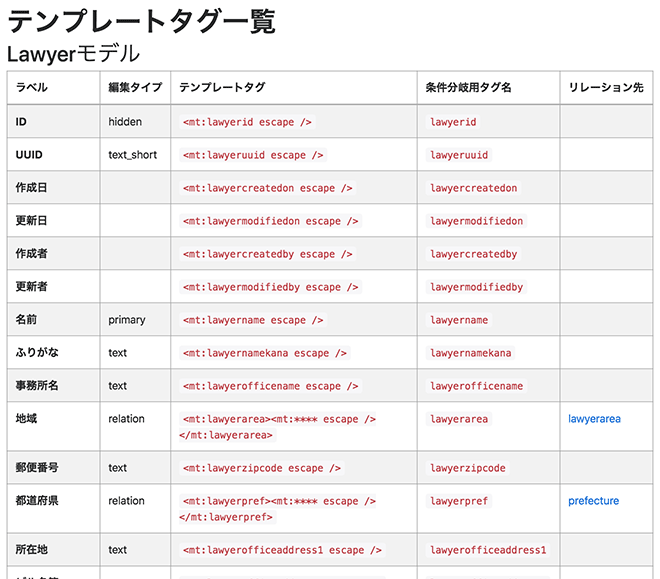Select the 更新日 label cell
Screen dimensions: 660x579
tap(53, 220)
